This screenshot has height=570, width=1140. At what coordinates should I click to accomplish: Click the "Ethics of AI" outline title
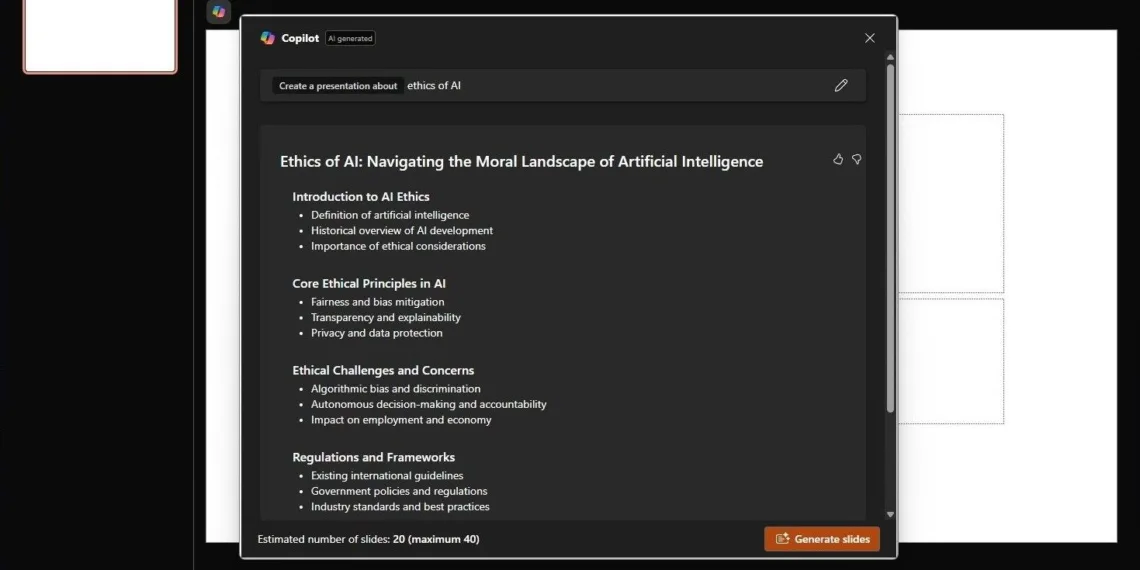521,161
